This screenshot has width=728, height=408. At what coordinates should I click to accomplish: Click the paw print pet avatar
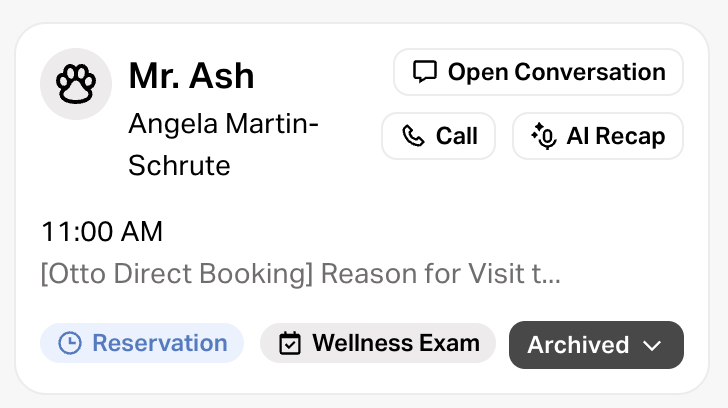pos(76,84)
